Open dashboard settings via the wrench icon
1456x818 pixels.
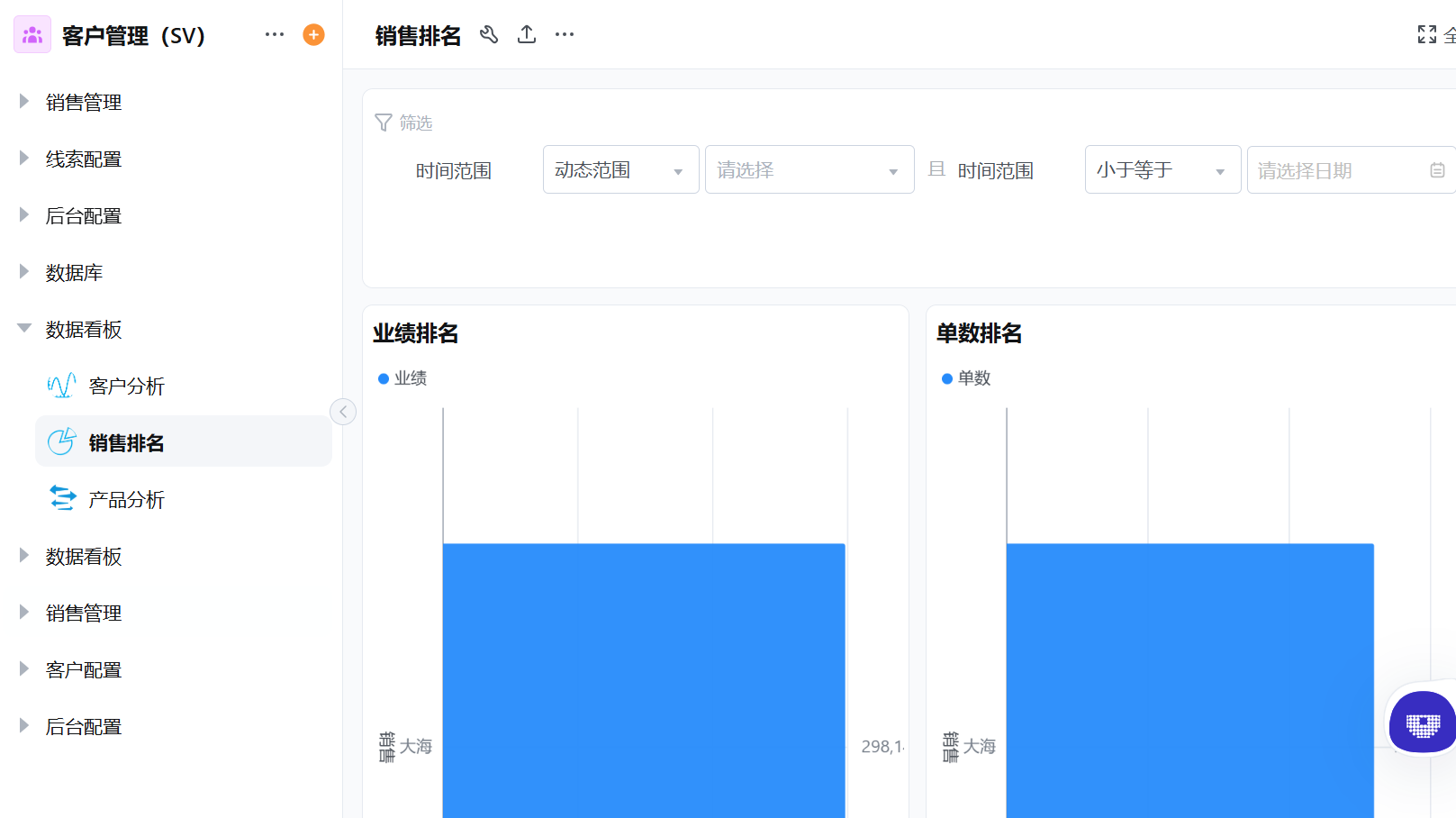pyautogui.click(x=489, y=34)
